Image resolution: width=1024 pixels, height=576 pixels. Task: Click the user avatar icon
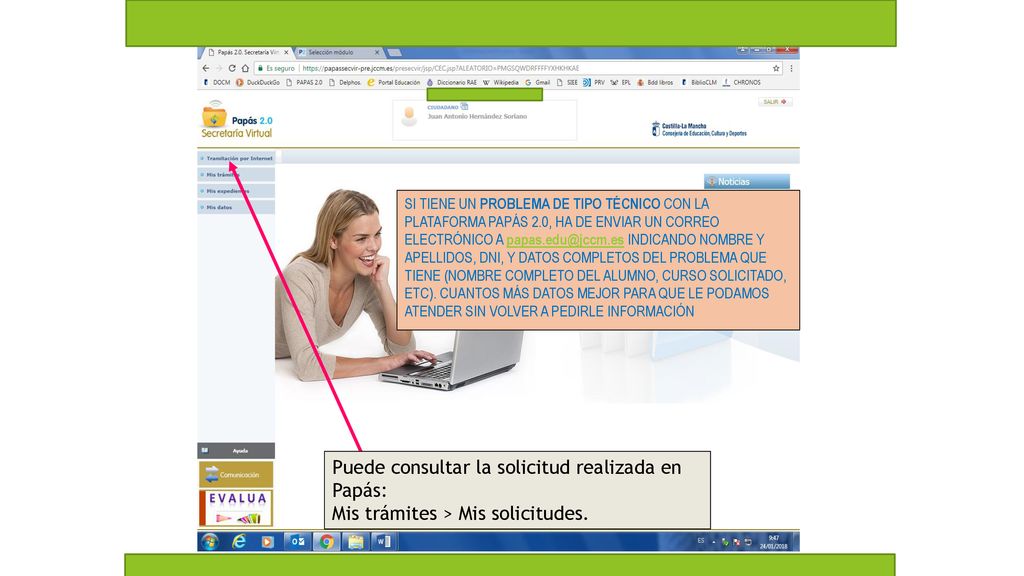click(x=409, y=116)
